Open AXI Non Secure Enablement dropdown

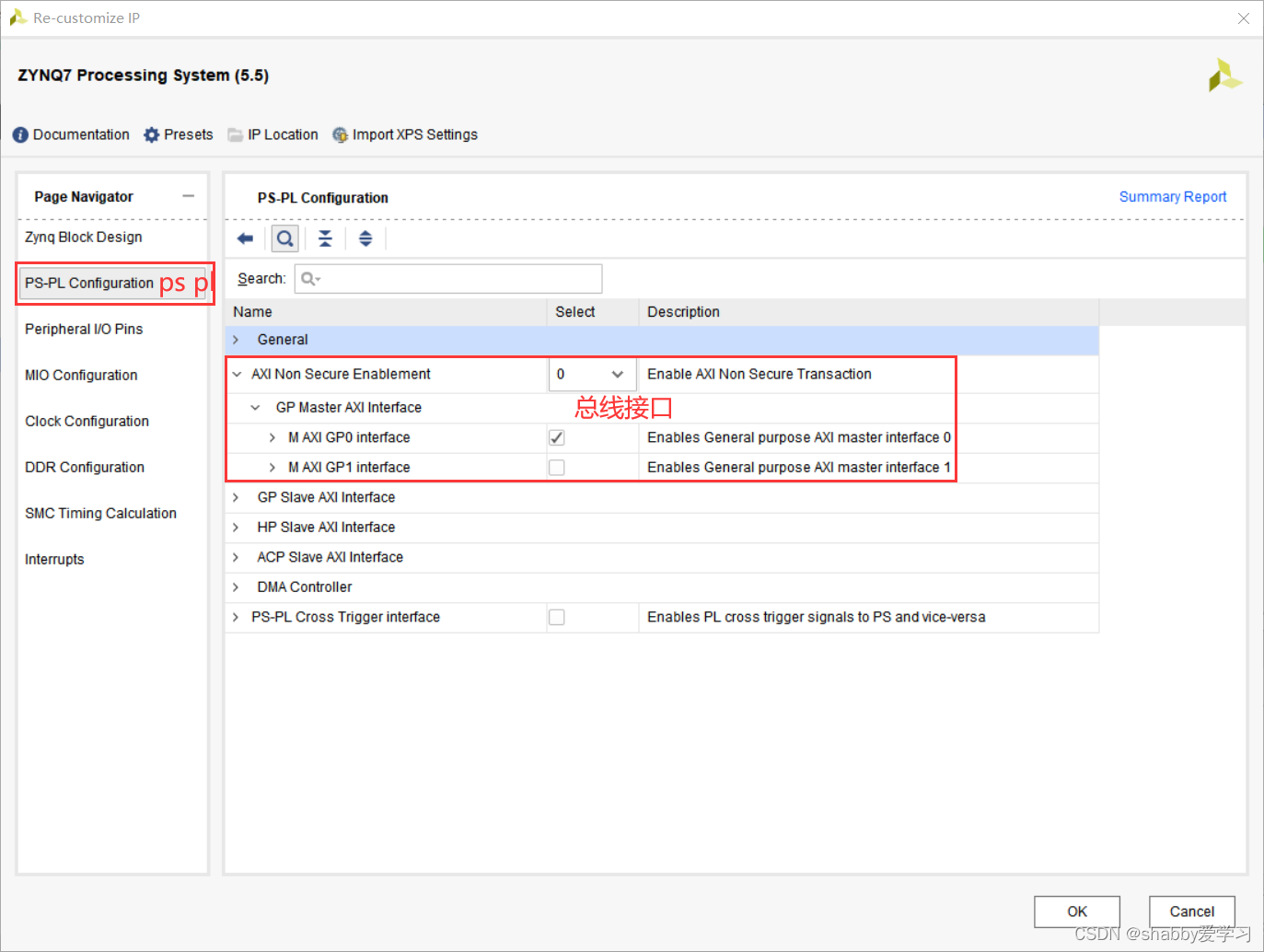click(x=592, y=374)
